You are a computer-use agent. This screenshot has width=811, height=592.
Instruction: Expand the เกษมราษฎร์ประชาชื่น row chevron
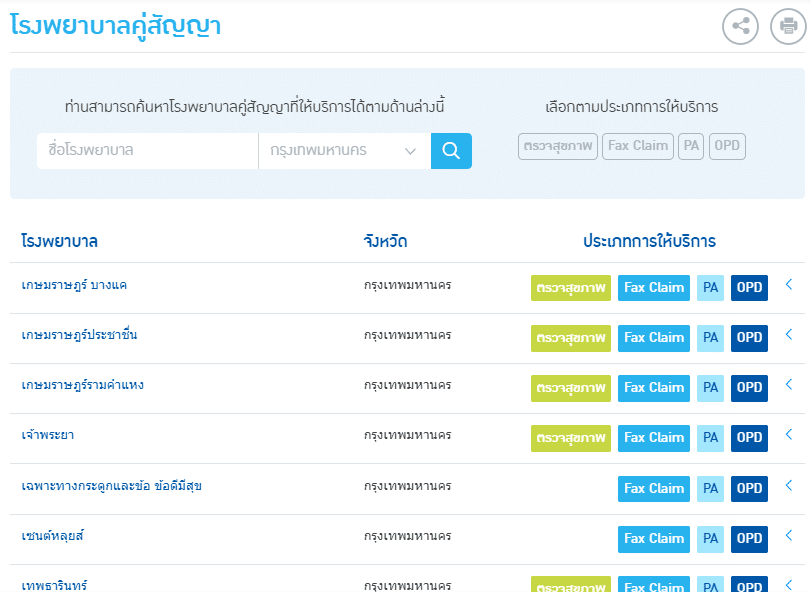[789, 335]
